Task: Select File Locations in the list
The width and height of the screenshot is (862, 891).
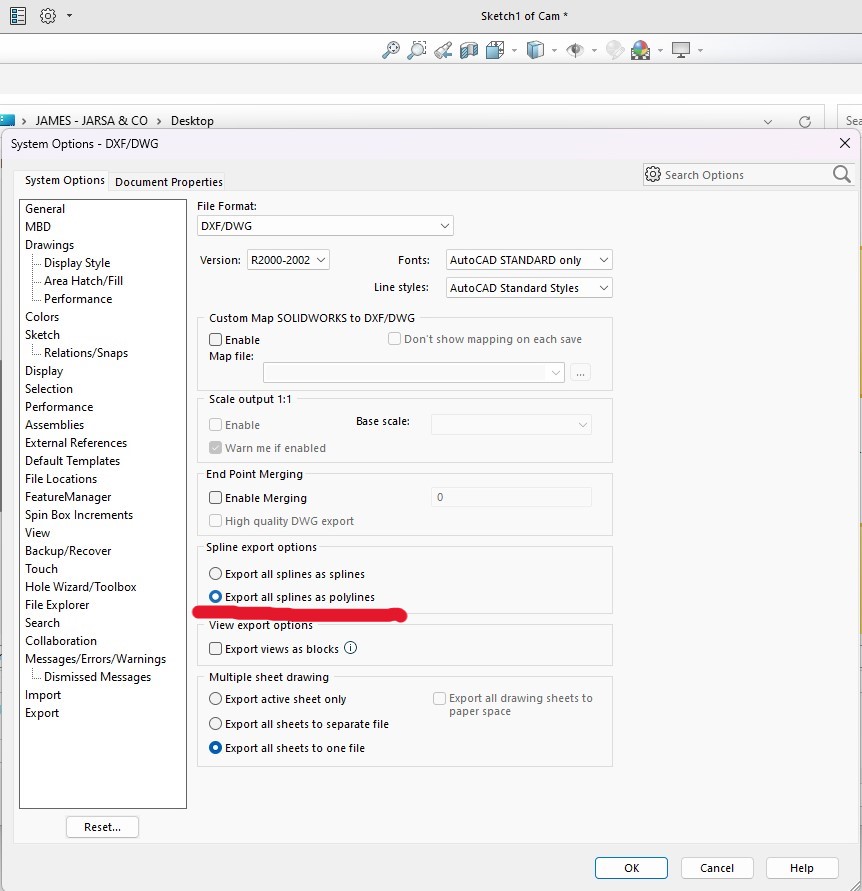Action: pyautogui.click(x=61, y=478)
